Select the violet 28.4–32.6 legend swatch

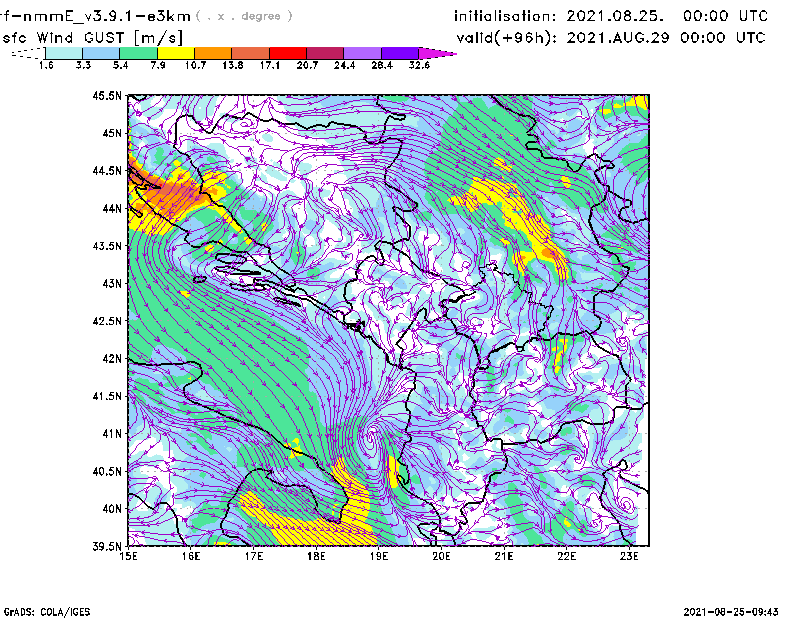tap(399, 53)
